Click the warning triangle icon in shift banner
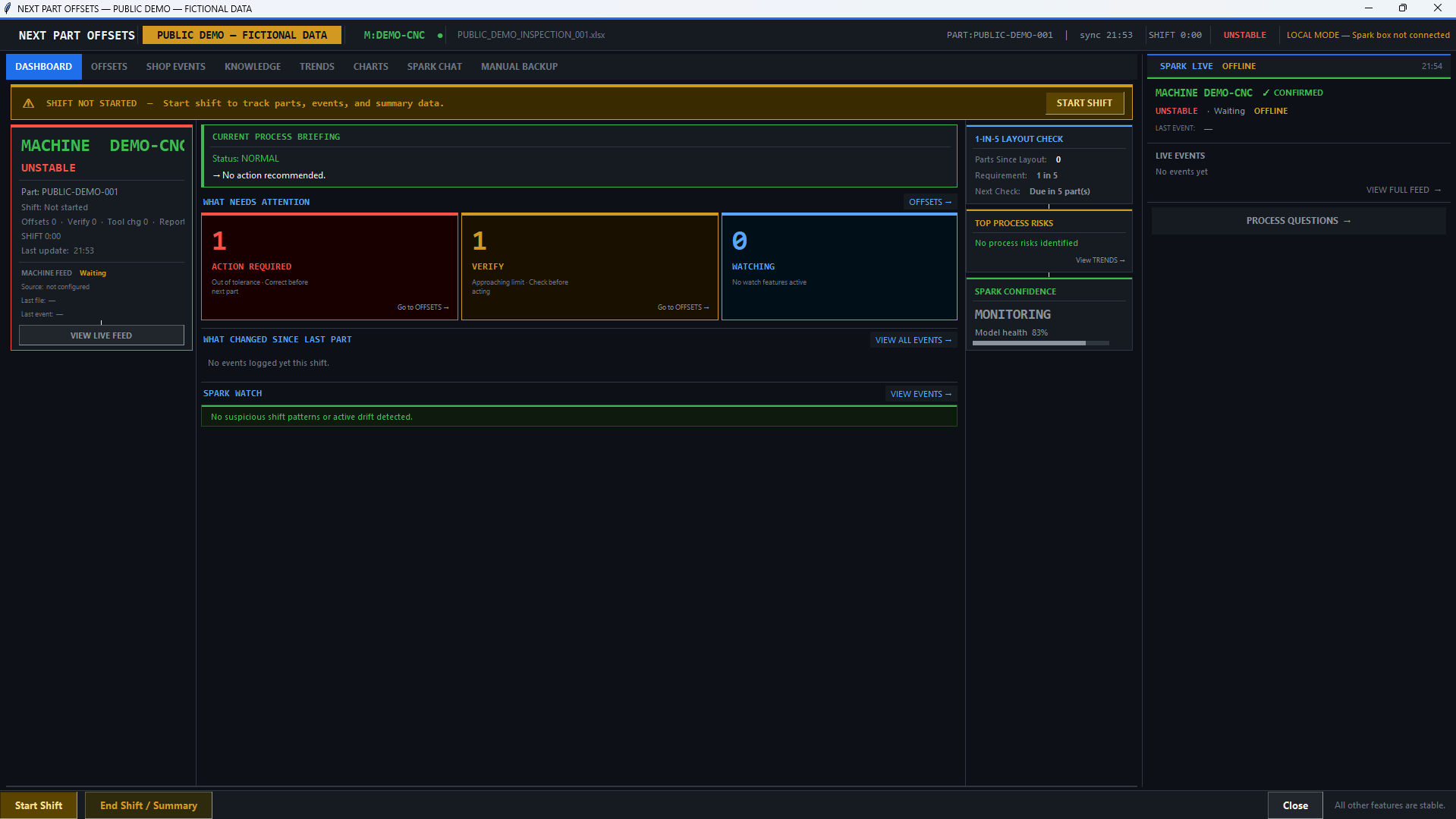The width and height of the screenshot is (1456, 819). coord(28,103)
